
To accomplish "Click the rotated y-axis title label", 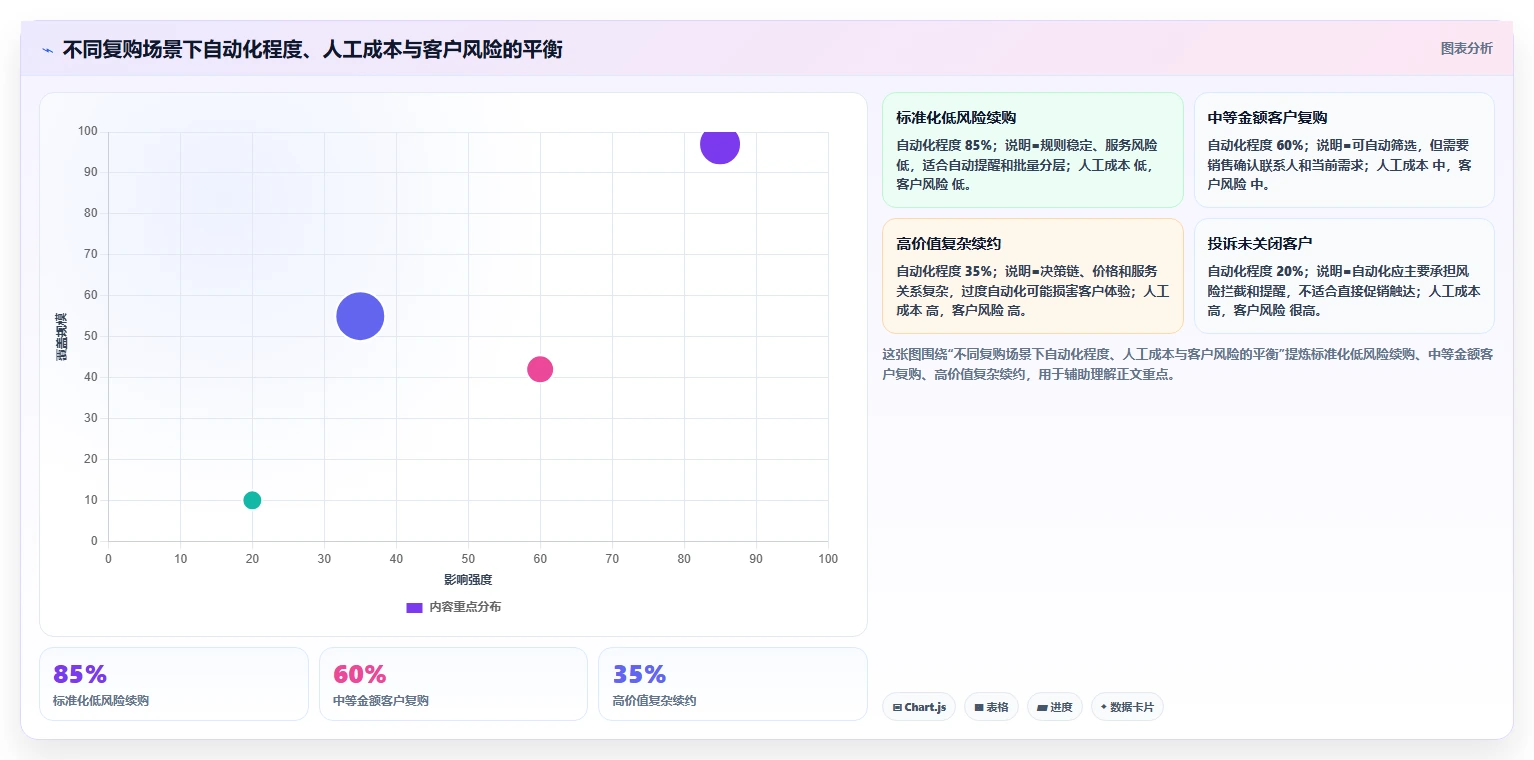I will 62,336.
